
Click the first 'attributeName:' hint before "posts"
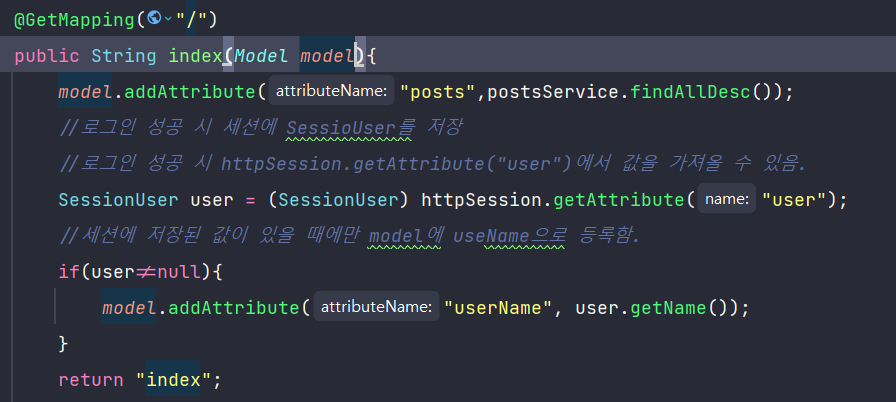coord(331,90)
